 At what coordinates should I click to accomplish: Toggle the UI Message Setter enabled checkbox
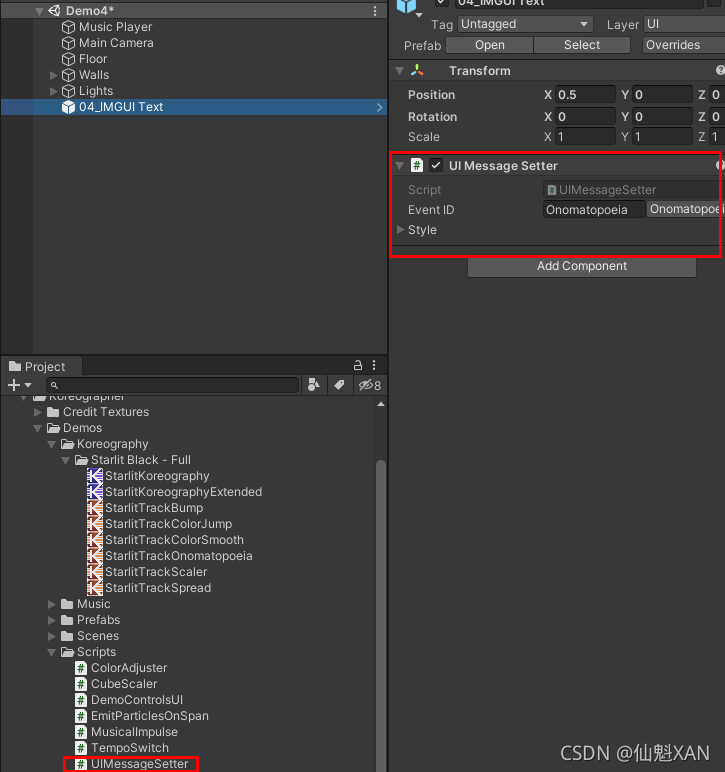pyautogui.click(x=436, y=165)
